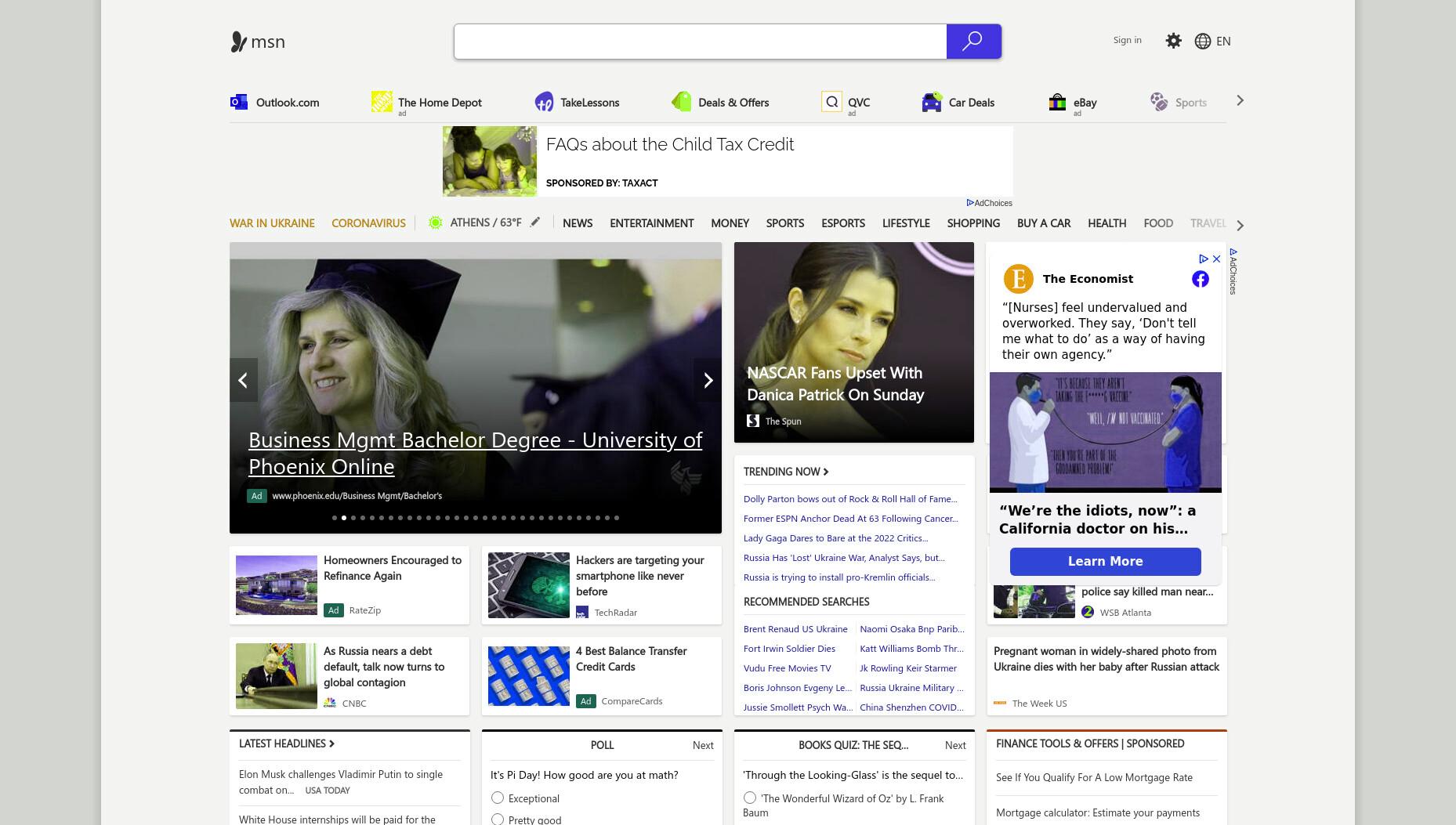1456x825 pixels.
Task: Open the Coronavirus tab
Action: click(x=368, y=223)
